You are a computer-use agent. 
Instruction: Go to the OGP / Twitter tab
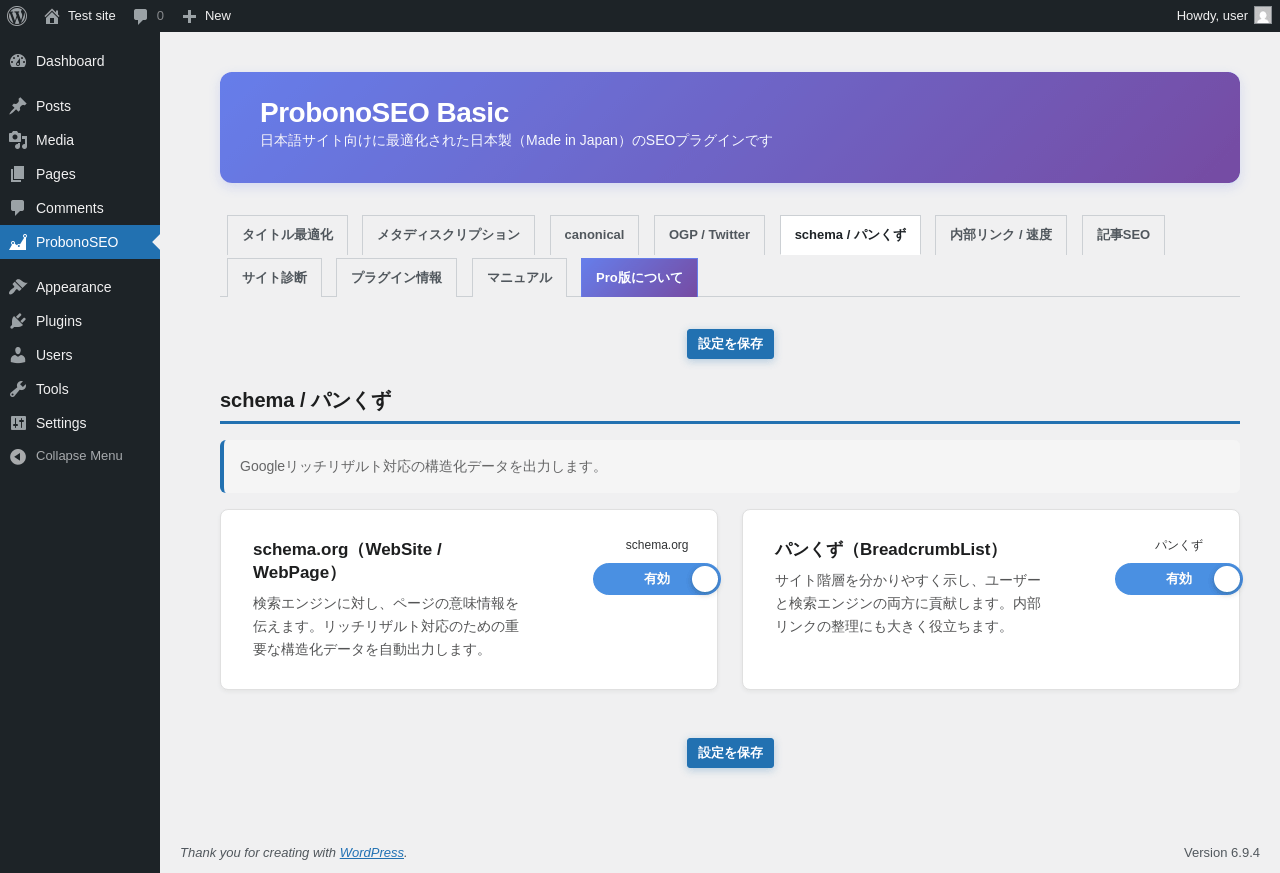[x=709, y=235]
